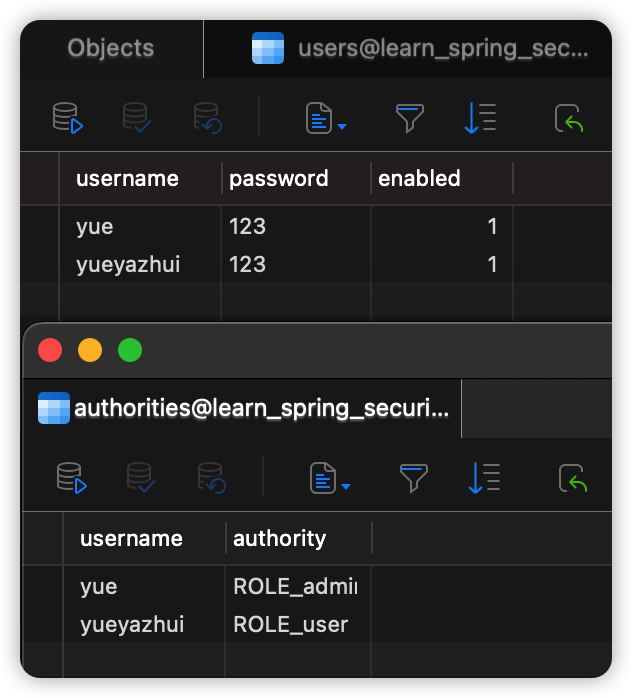Click Sort icon in authorities toolbar

484,478
